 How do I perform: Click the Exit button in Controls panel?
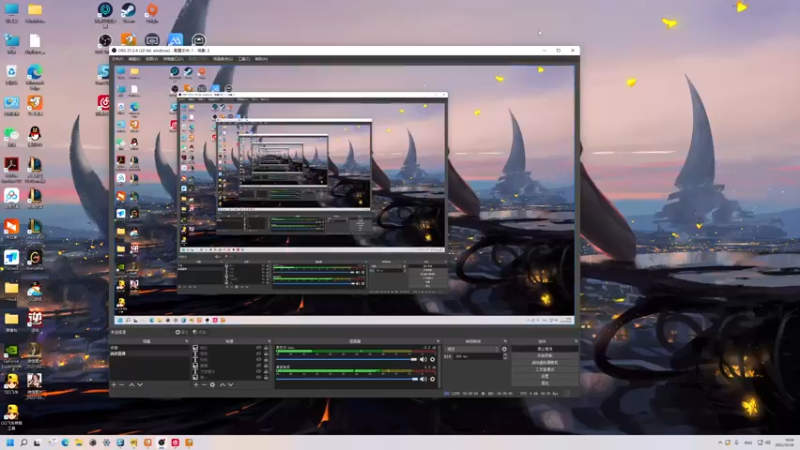544,383
